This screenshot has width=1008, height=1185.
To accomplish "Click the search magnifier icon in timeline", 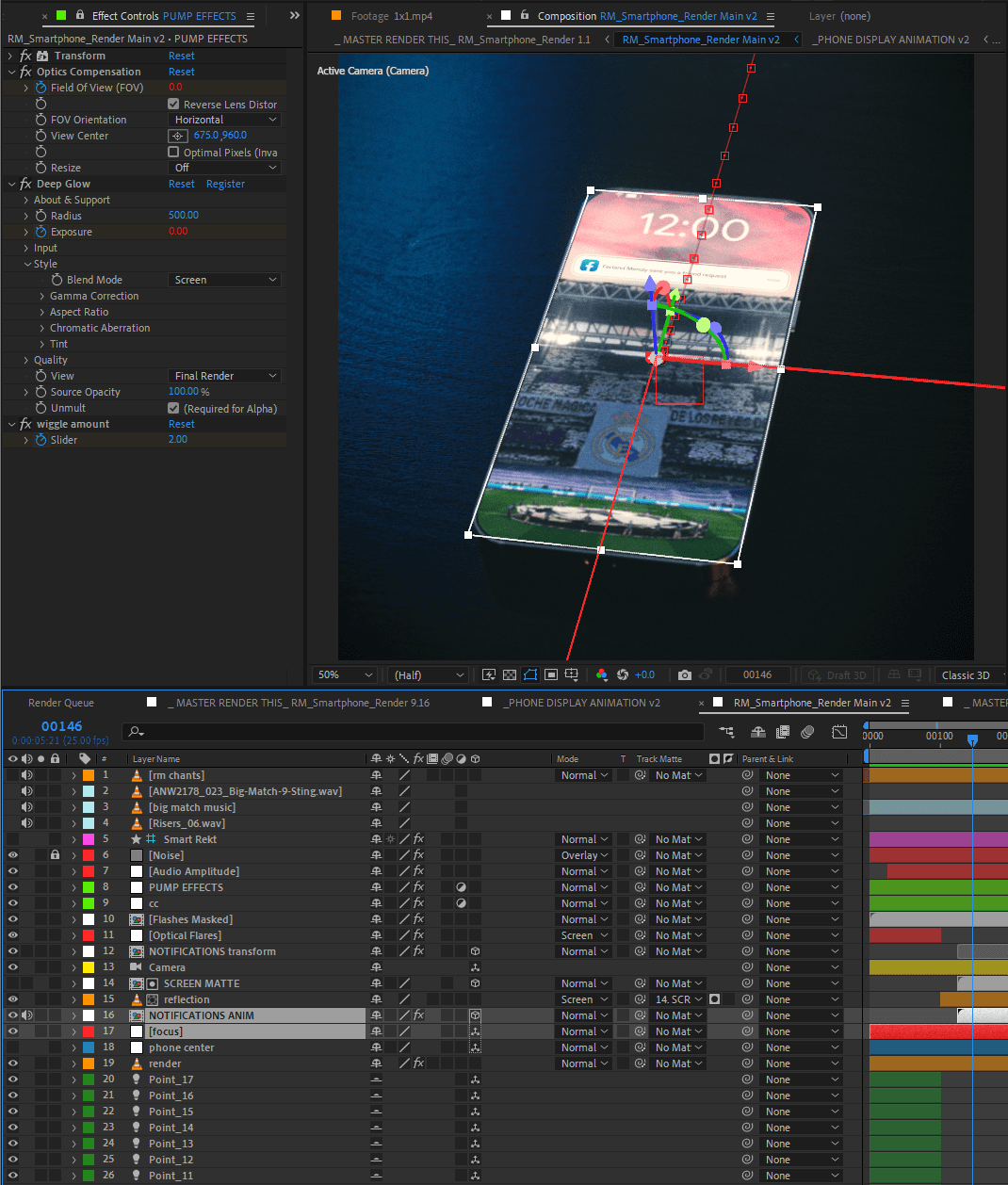I will (x=136, y=731).
